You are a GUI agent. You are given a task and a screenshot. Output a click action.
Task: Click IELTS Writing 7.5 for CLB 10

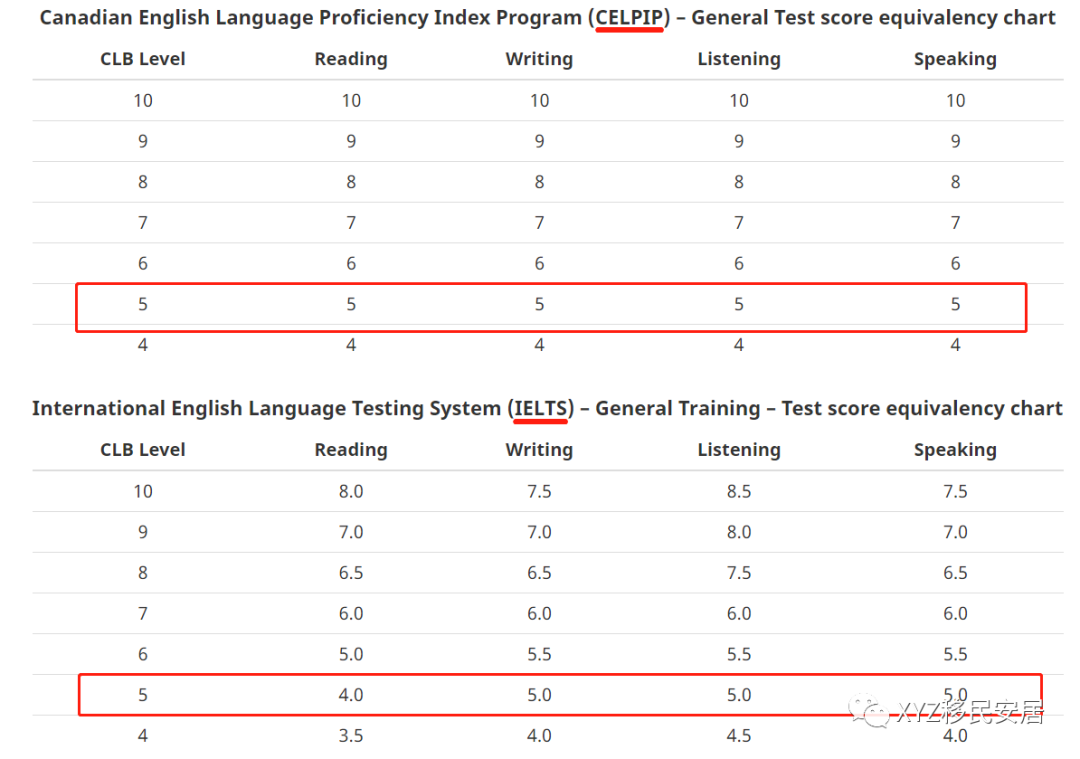click(x=539, y=491)
